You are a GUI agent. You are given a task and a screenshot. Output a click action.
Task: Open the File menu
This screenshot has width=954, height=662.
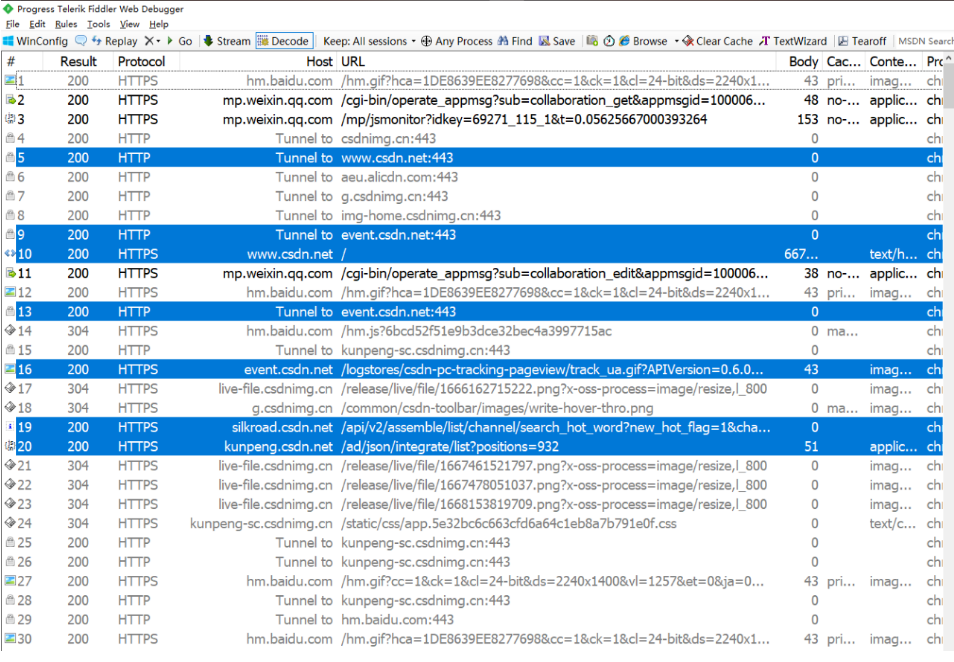point(12,24)
